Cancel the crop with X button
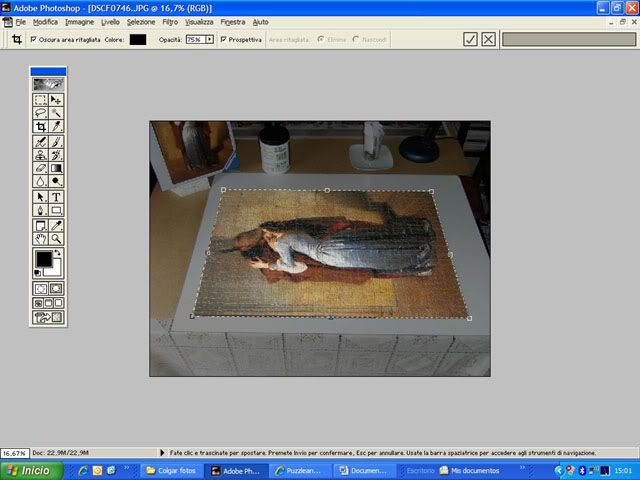This screenshot has width=640, height=480. pos(489,39)
